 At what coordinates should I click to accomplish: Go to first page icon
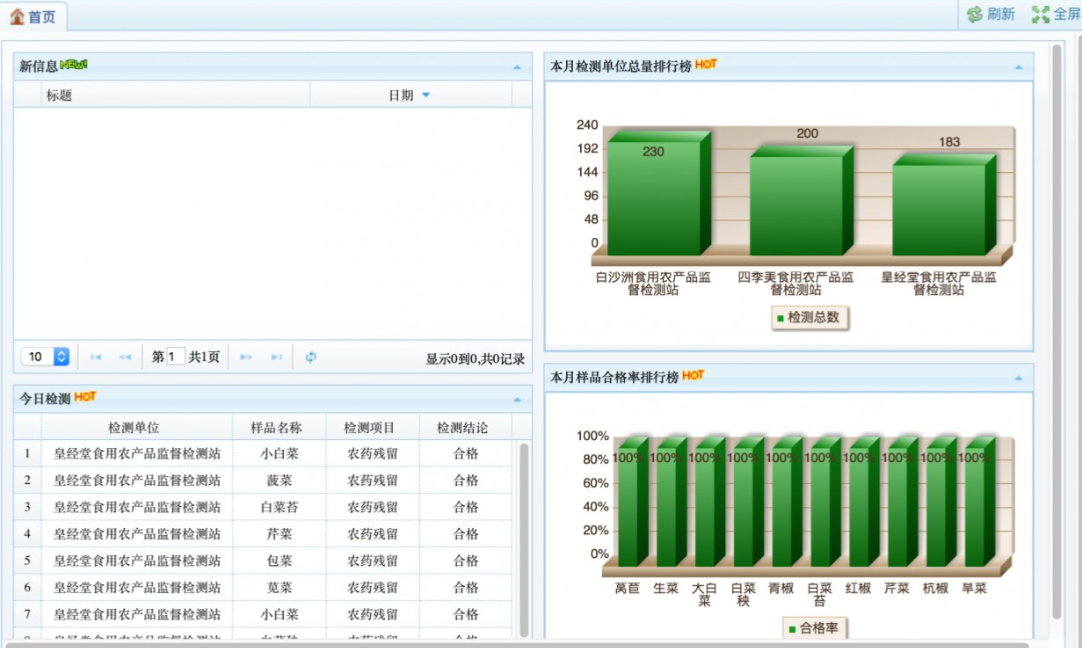[x=96, y=357]
